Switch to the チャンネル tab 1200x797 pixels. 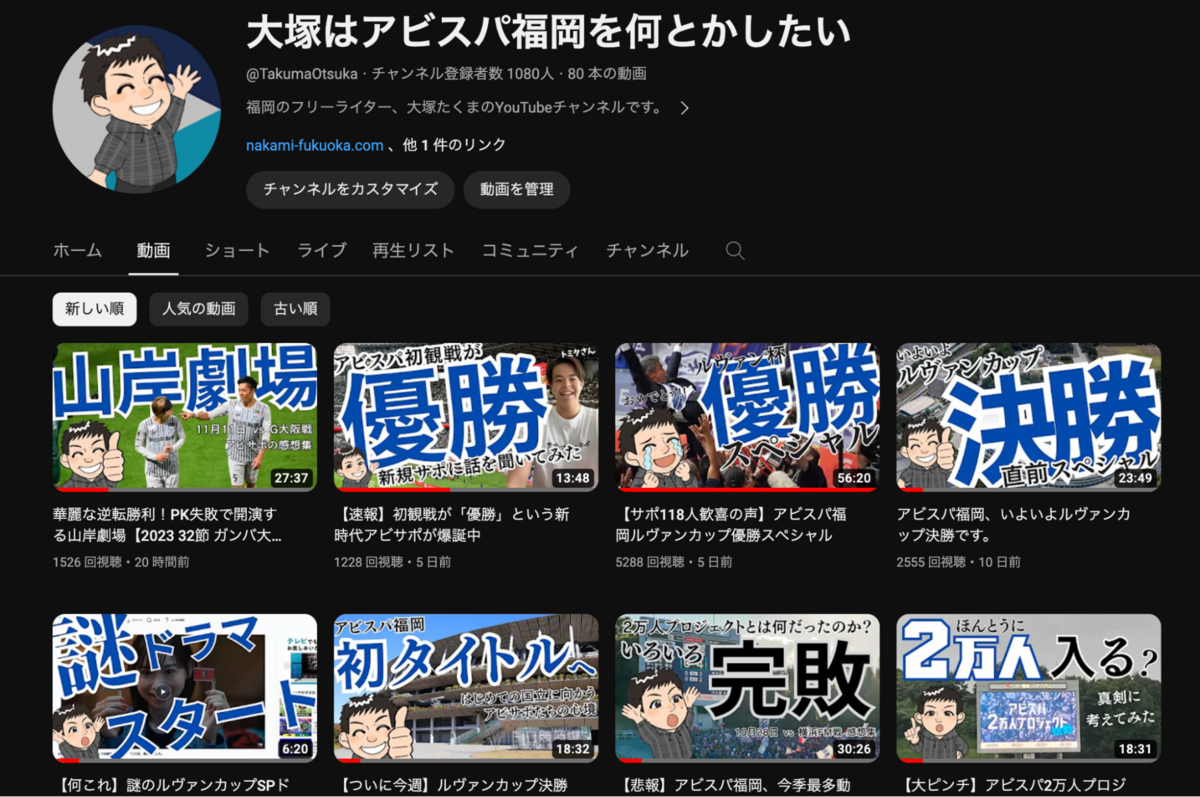pyautogui.click(x=647, y=251)
